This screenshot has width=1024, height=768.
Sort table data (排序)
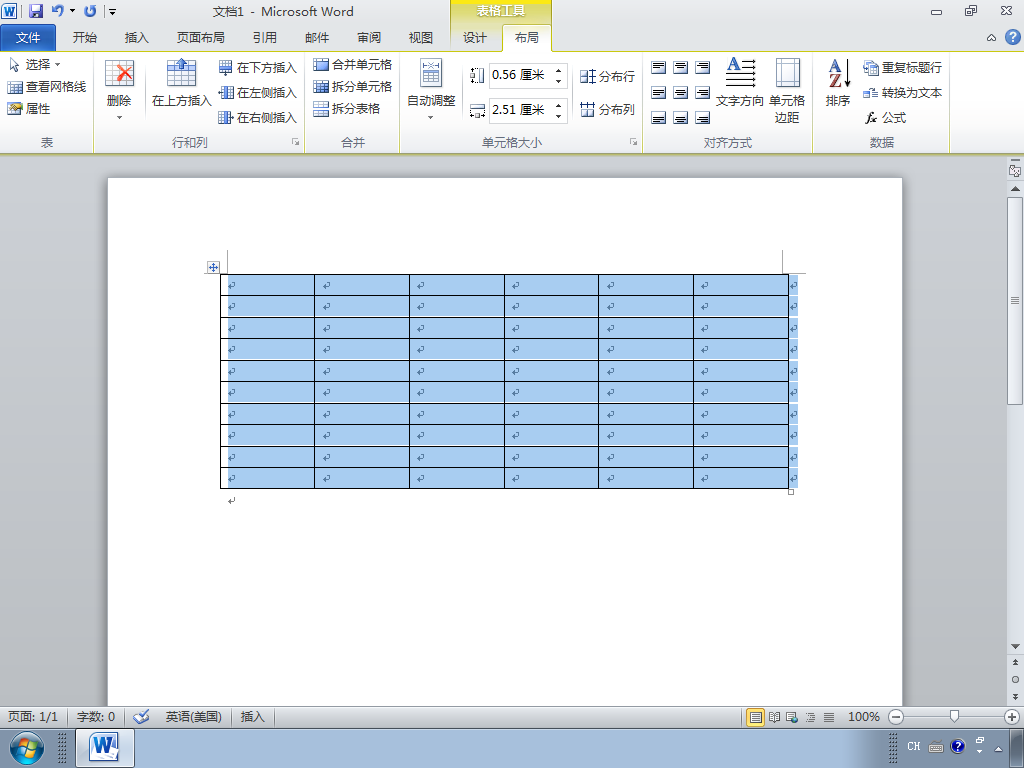pos(838,83)
